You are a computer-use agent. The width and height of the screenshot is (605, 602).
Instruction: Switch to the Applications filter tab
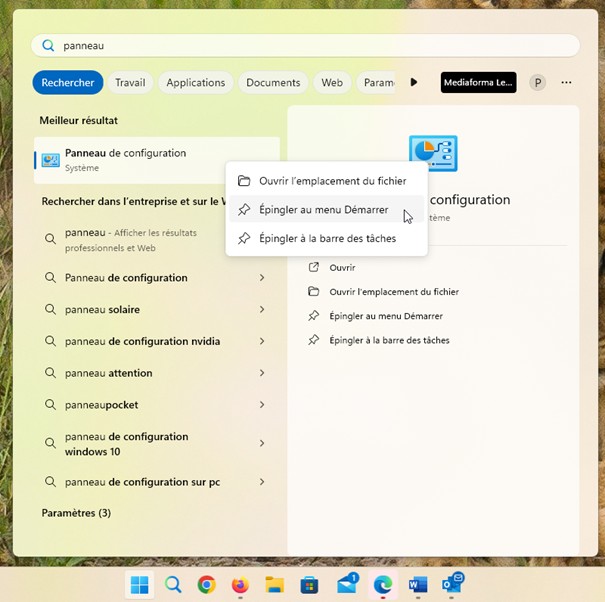(196, 82)
